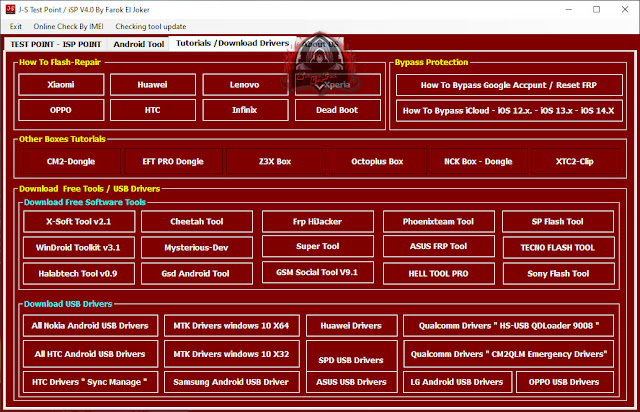Viewport: 640px width, 412px height.
Task: Switch to TEST POINT - ISP POINT tab
Action: [56, 44]
